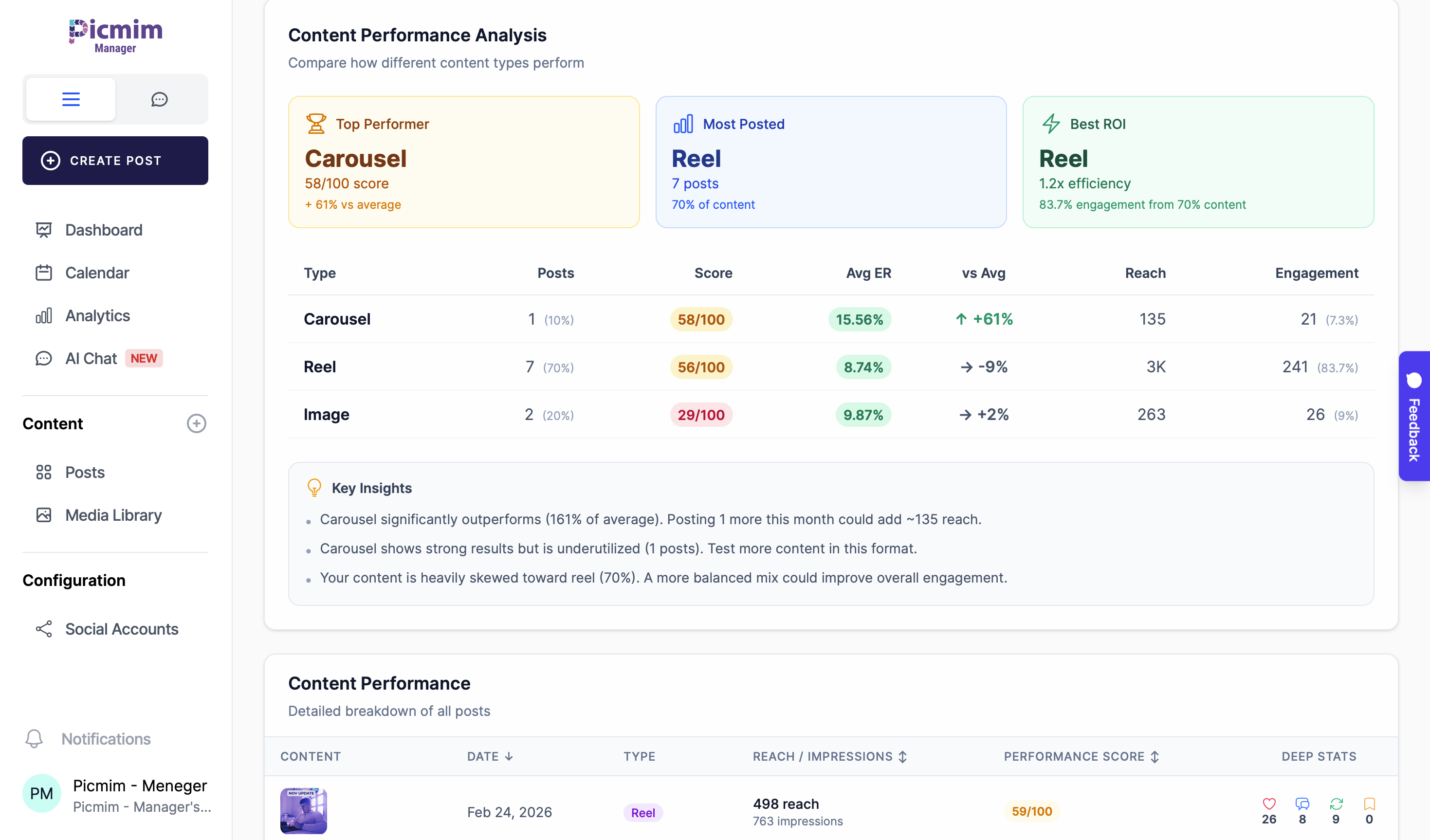Screen dimensions: 1430x840
Task: Open the Calendar page
Action: pyautogui.click(x=97, y=273)
